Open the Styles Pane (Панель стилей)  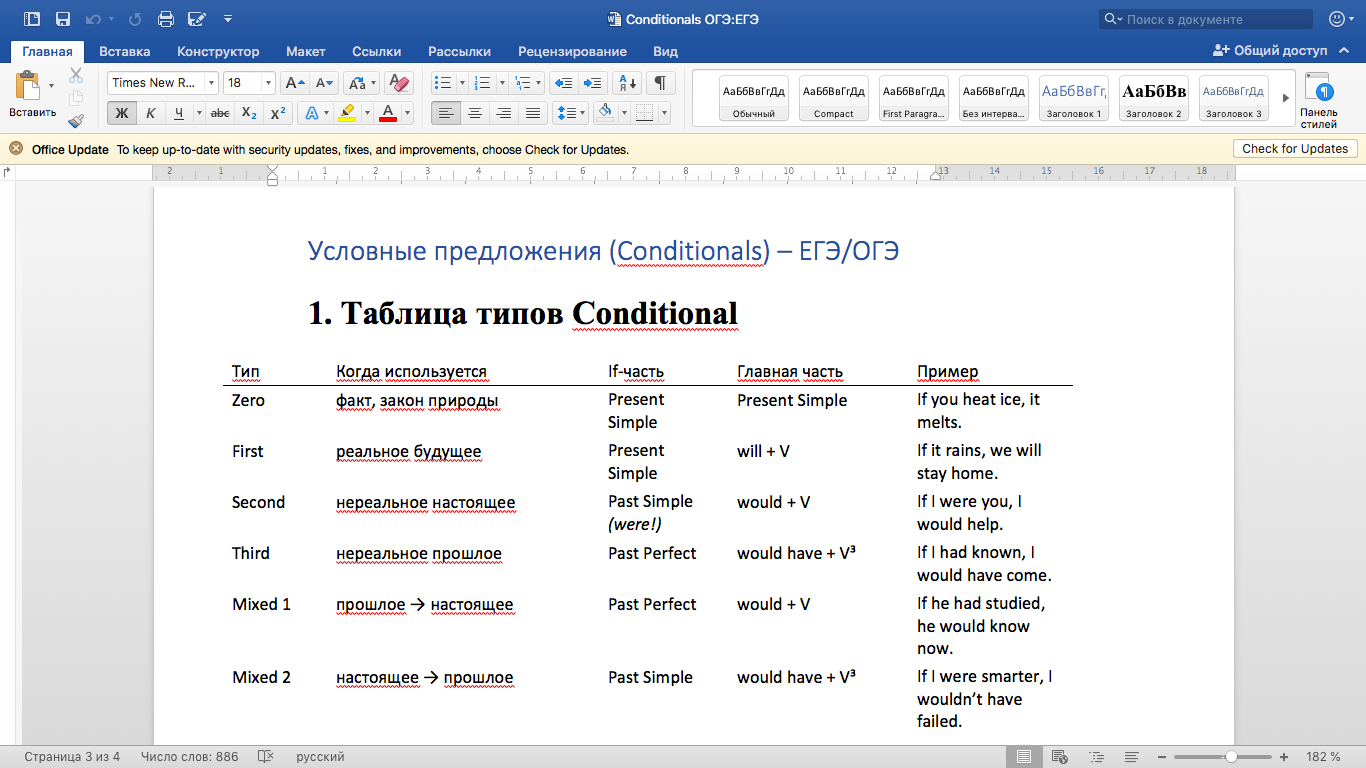pyautogui.click(x=1318, y=101)
